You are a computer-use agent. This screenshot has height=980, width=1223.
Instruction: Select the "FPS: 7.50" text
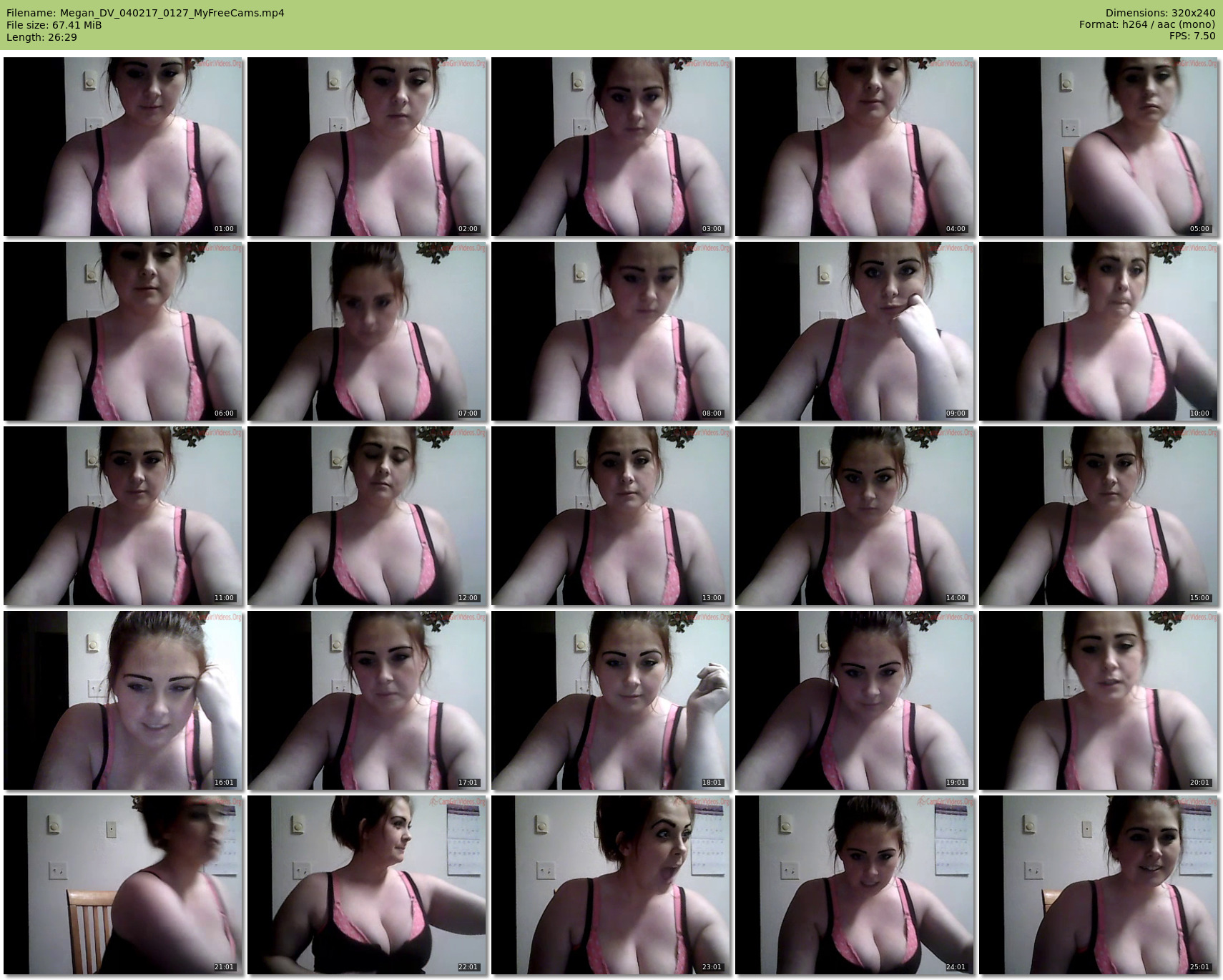tap(1192, 36)
